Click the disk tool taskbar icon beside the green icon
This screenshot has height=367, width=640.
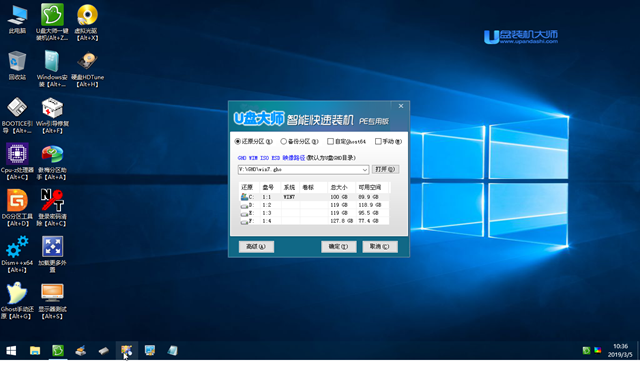tap(80, 351)
